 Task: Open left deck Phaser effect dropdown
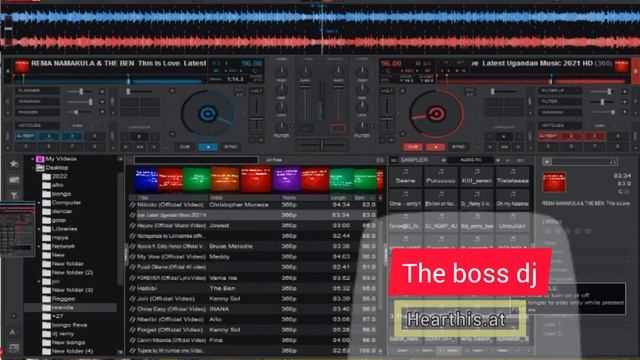[37, 112]
